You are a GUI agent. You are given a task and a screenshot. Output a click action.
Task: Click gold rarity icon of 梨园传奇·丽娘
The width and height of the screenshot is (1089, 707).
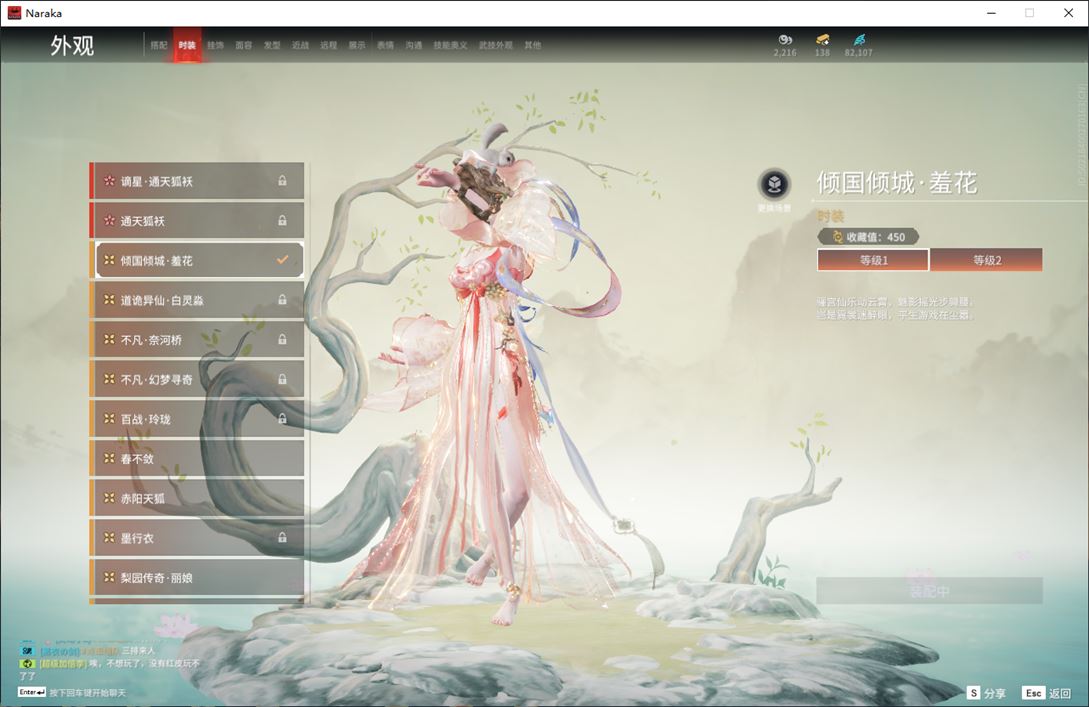109,577
